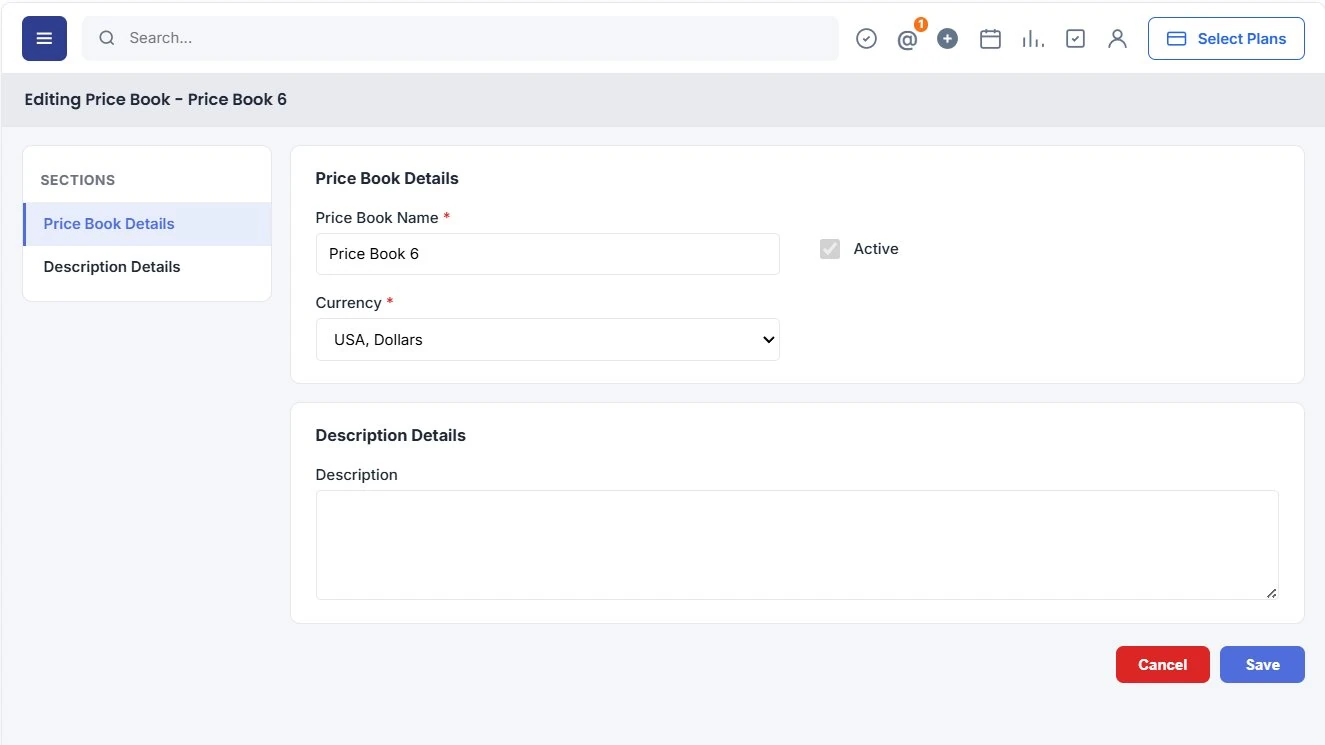Open the checklist square check icon
This screenshot has height=745, width=1325.
tap(1076, 39)
